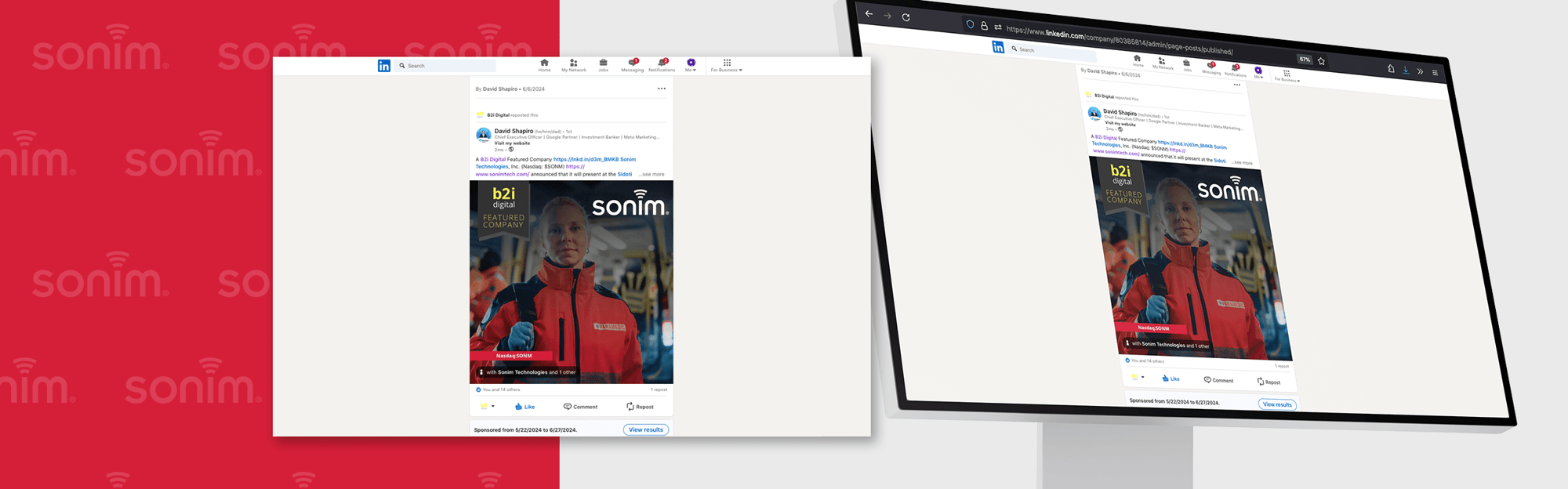Open the www.sonimtech.com link in flat screenshot
This screenshot has width=1568, height=489.
click(503, 175)
